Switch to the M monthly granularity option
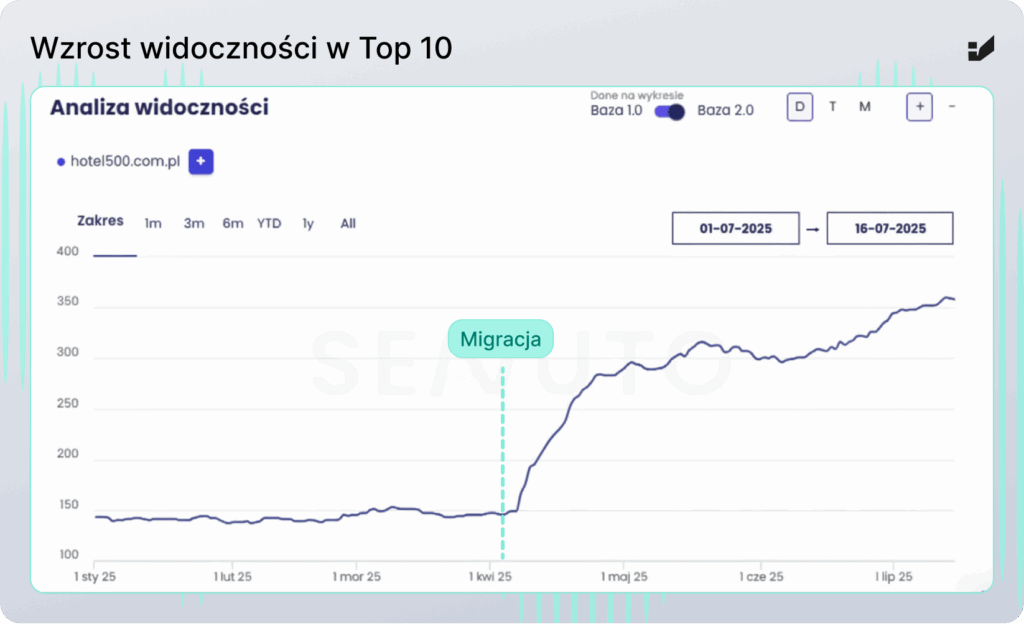 [x=865, y=107]
